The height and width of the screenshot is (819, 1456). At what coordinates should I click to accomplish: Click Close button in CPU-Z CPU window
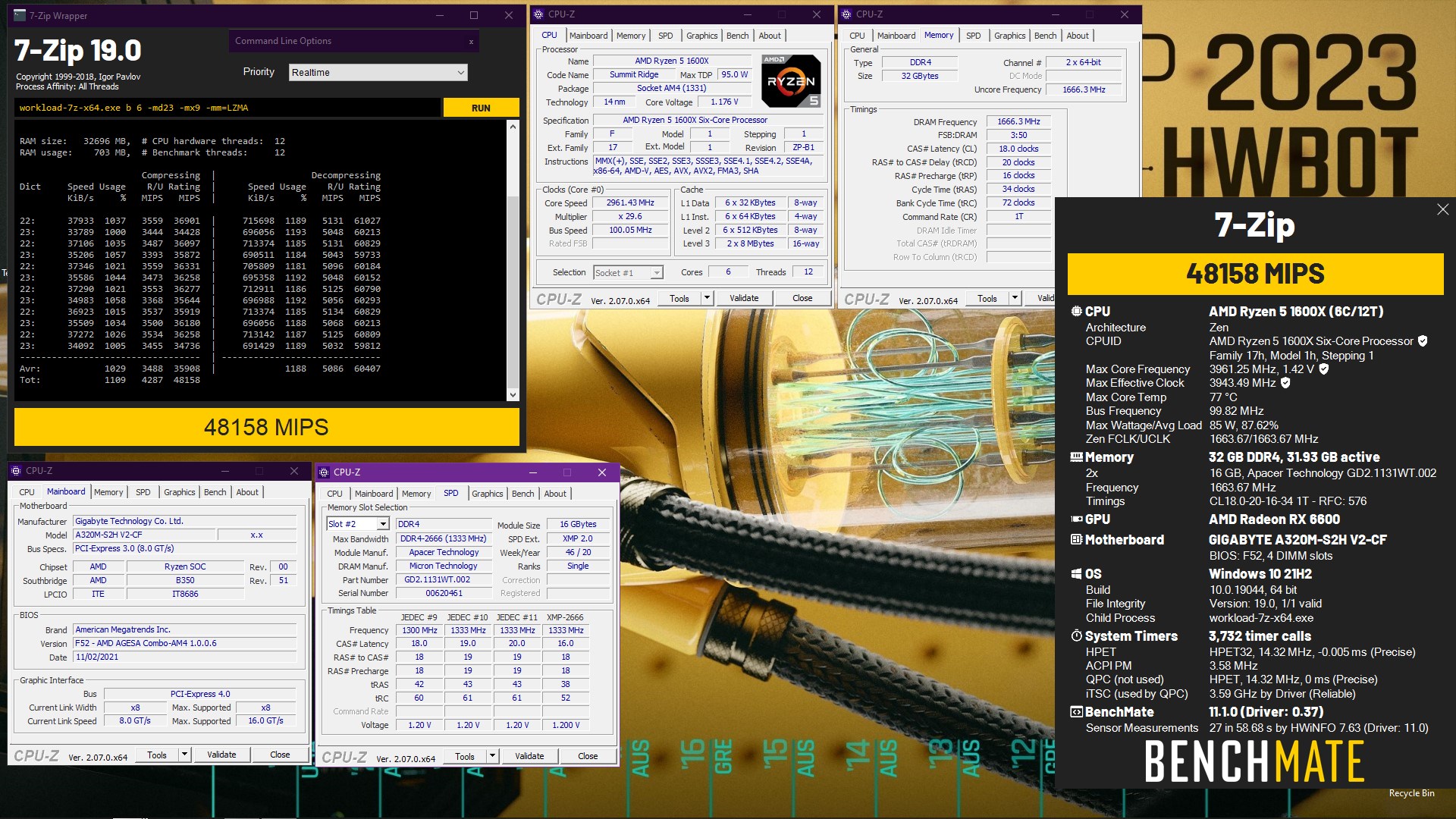802,299
